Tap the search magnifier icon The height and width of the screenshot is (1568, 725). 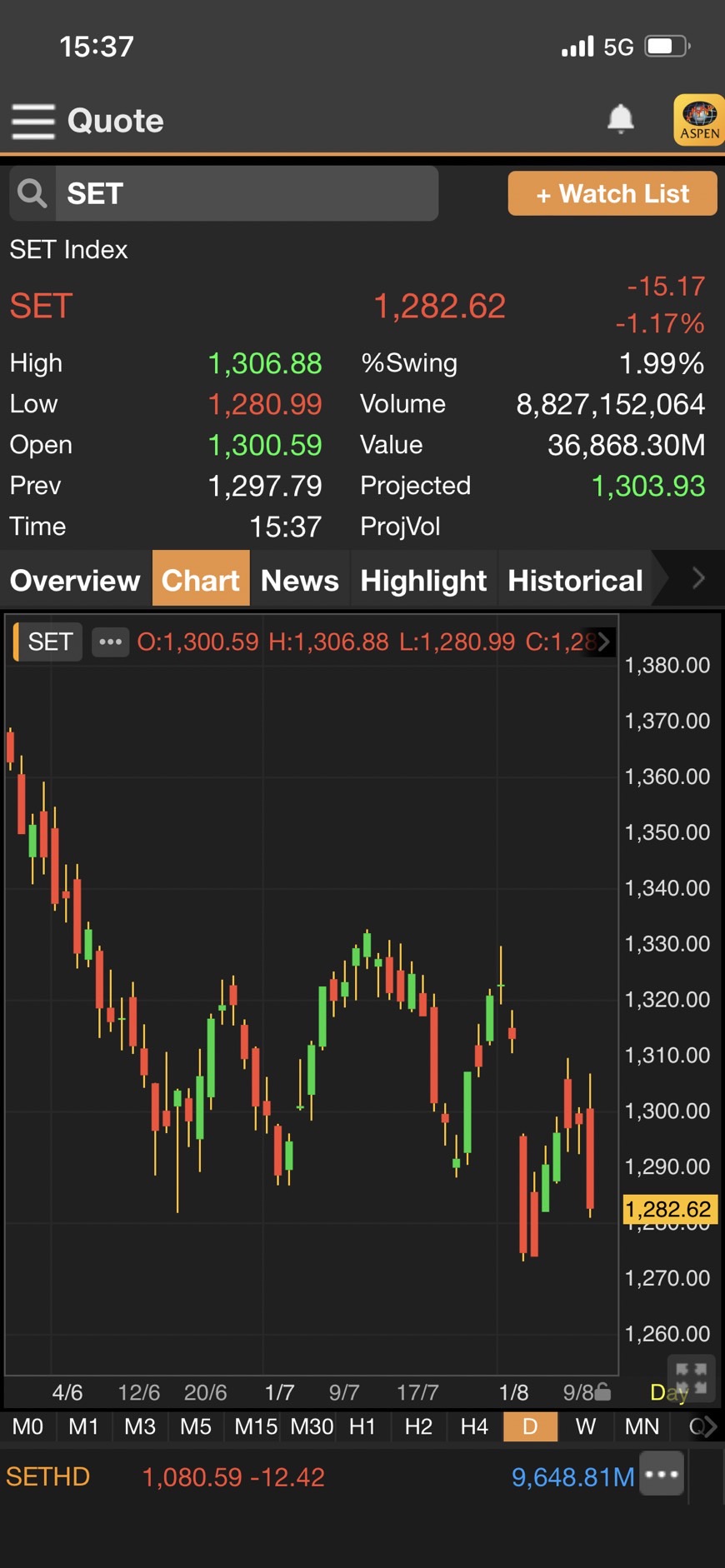32,193
